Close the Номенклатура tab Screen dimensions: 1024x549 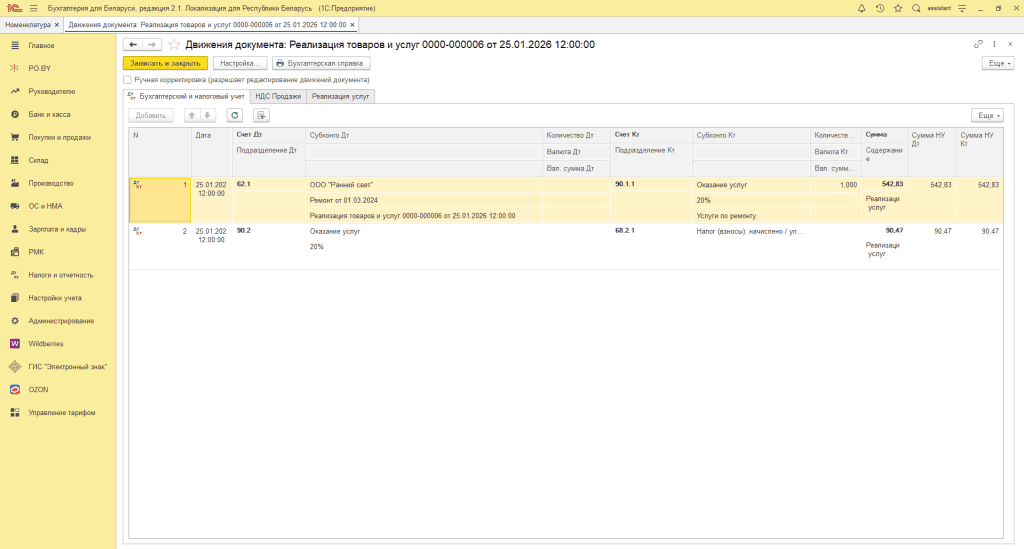(x=56, y=23)
